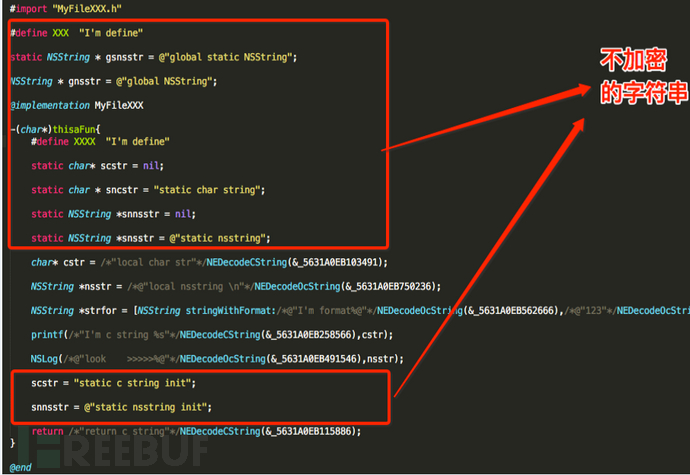Click the NSLog NEDecodeOcString line
The image size is (690, 475).
(217, 359)
